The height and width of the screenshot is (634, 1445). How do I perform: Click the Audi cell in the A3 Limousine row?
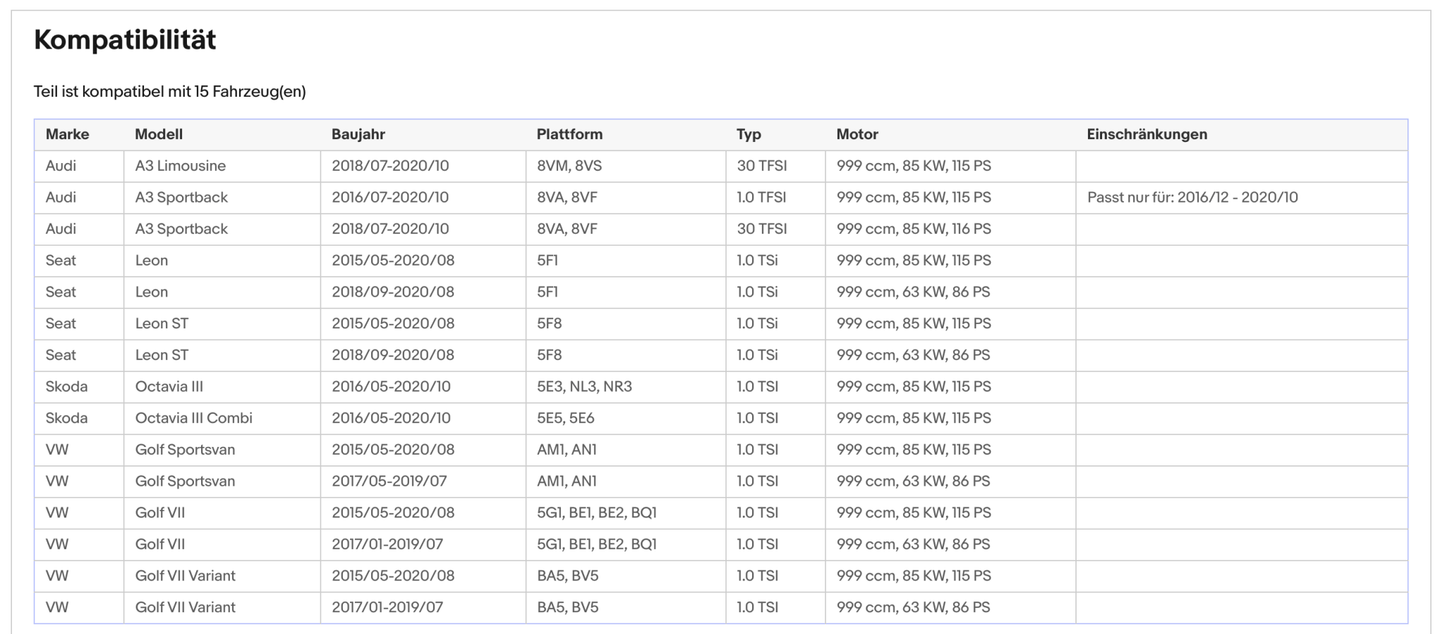pyautogui.click(x=61, y=166)
